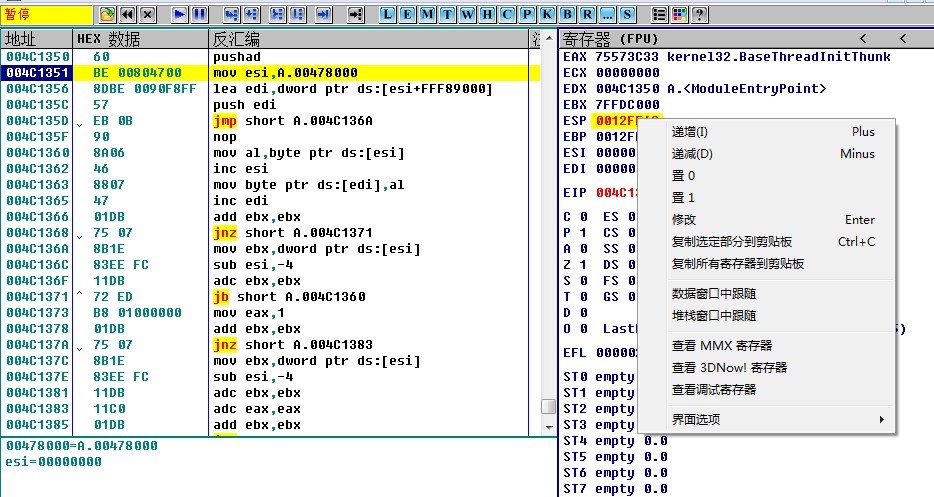Open Call stack window (K button)
Image resolution: width=934 pixels, height=497 pixels.
[547, 14]
